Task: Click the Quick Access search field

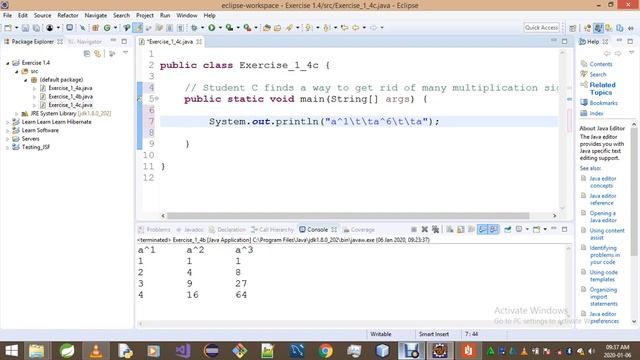Action: (542, 28)
